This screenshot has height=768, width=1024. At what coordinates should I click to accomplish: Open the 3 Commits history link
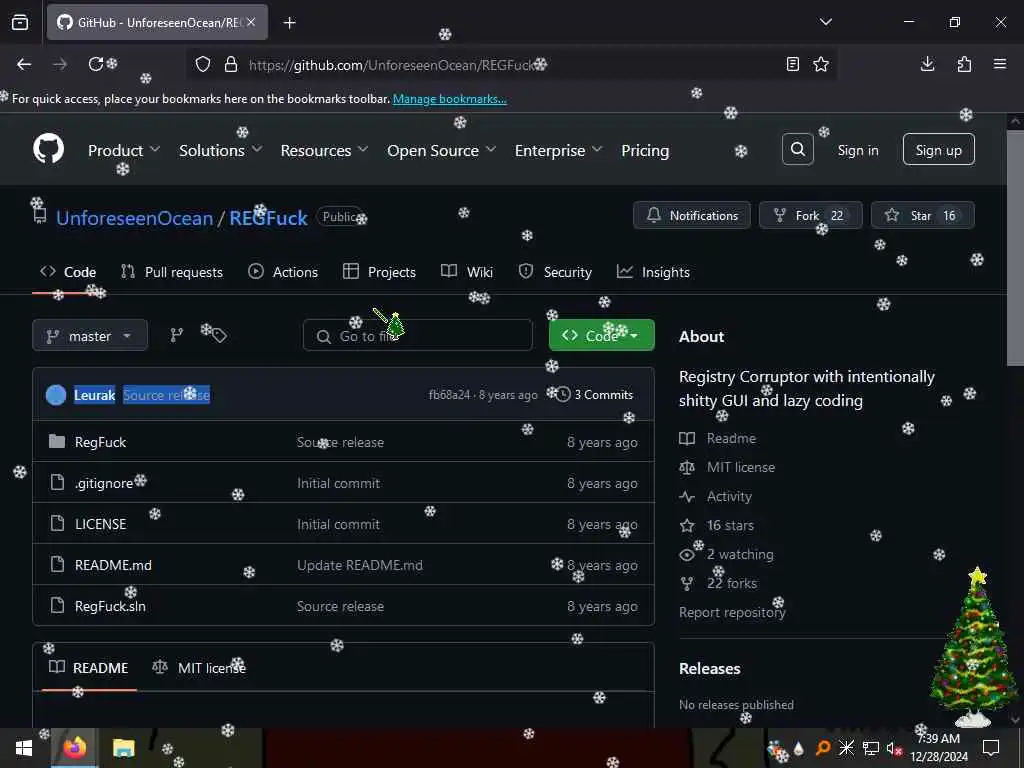[595, 394]
